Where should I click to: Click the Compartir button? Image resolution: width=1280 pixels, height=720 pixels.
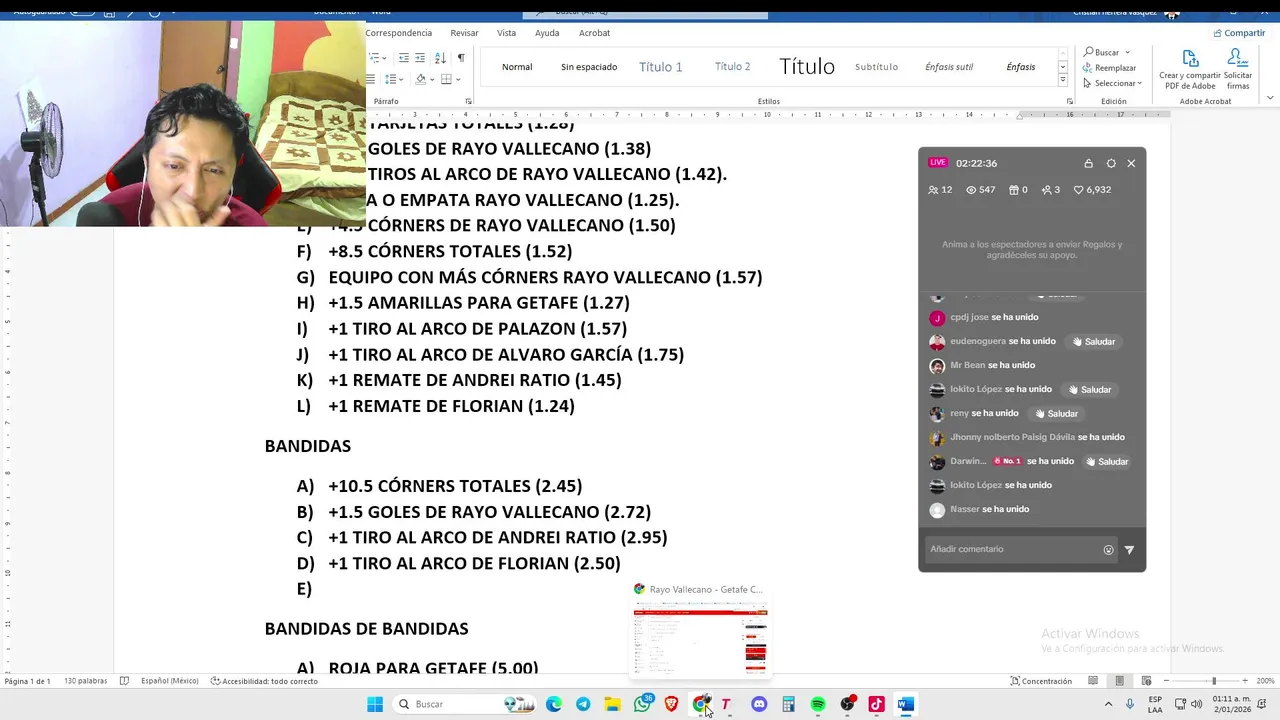point(1239,33)
